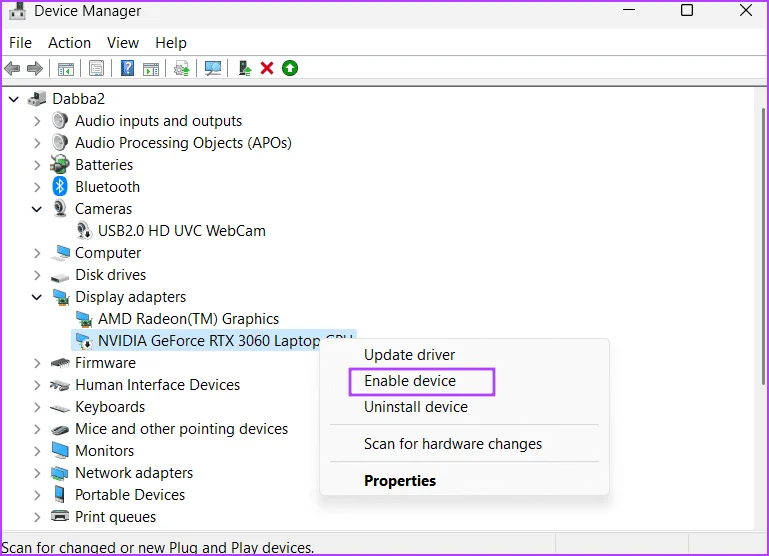Click the Dabba2 computer icon

tap(37, 99)
